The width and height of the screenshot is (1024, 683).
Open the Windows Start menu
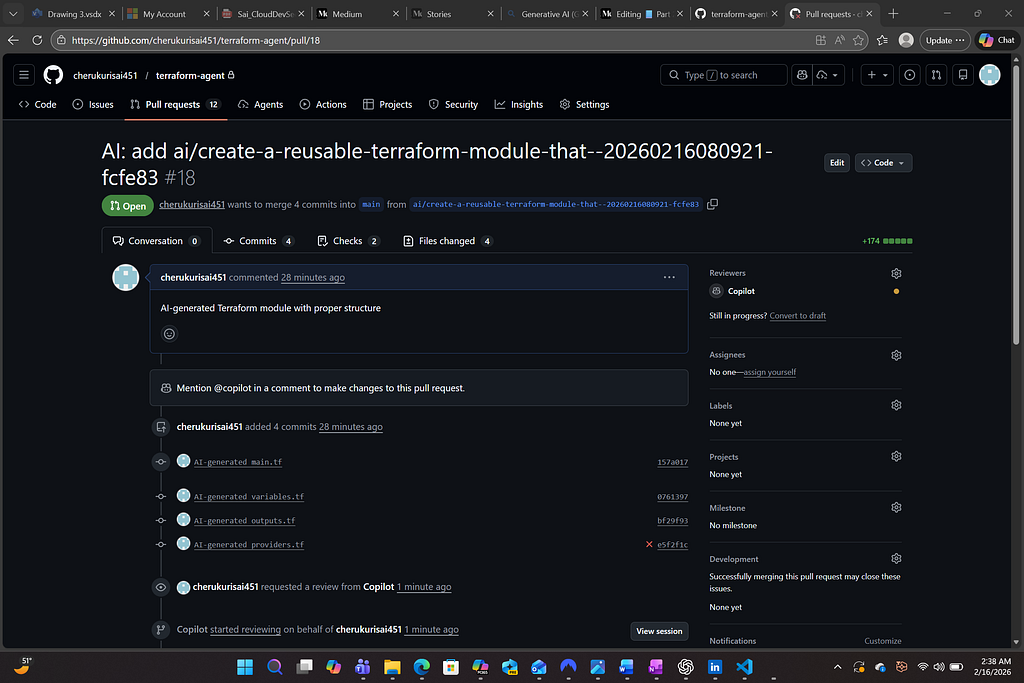tap(245, 667)
